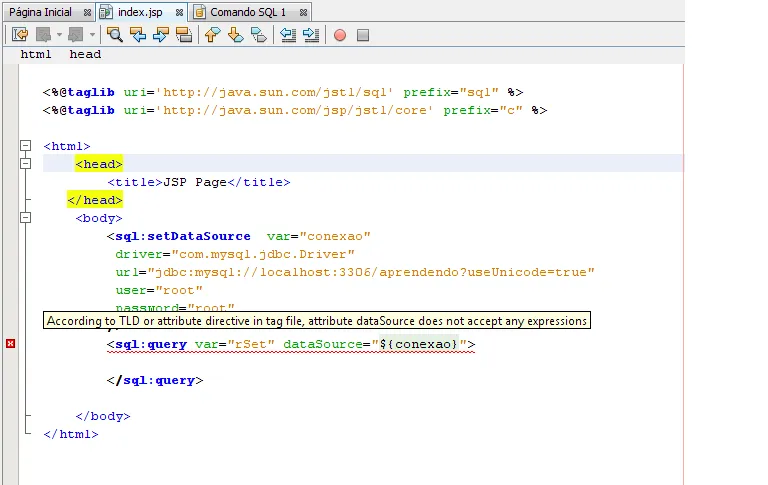
Task: Collapse the body tag code fold
Action: tap(26, 218)
